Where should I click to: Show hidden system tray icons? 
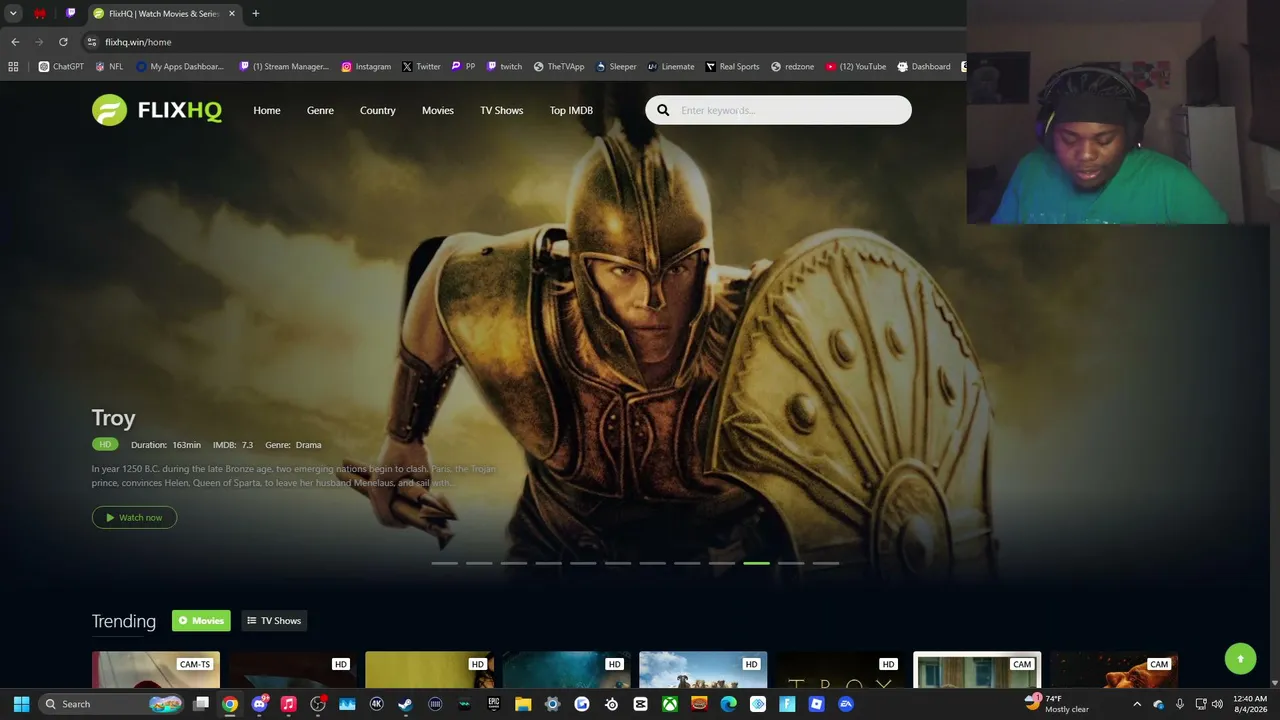click(1136, 704)
